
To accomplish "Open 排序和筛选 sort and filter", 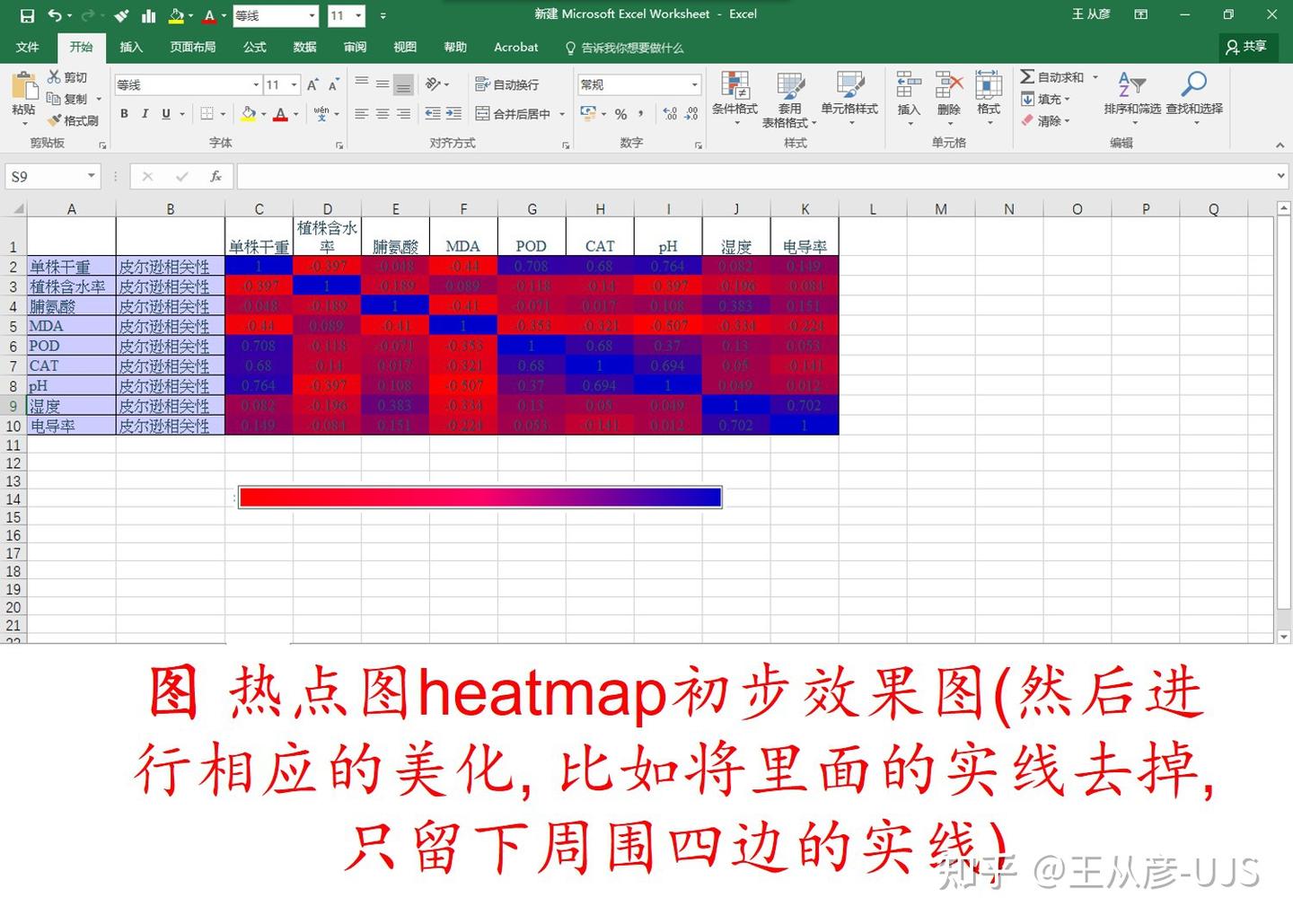I will click(x=1133, y=94).
